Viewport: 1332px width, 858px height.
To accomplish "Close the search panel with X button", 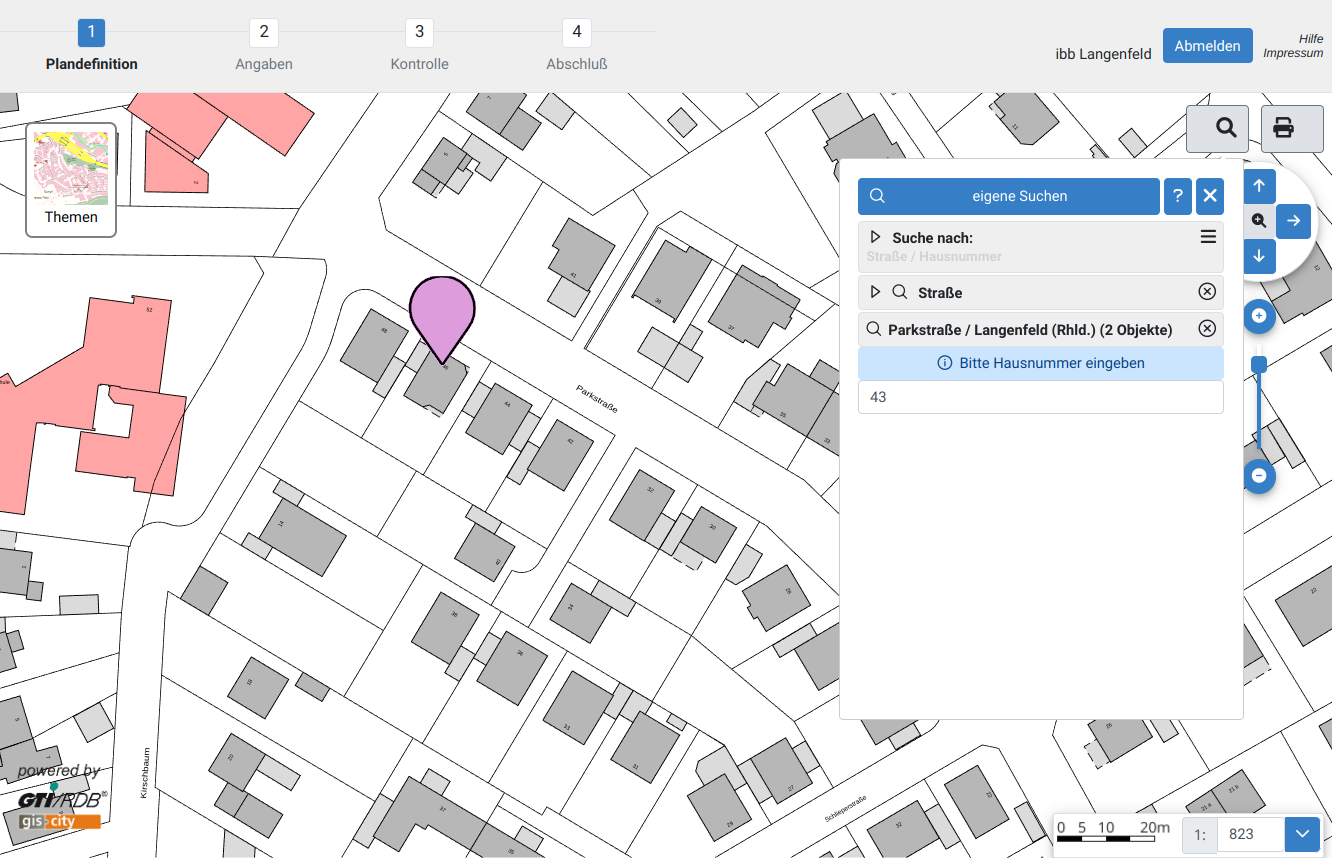I will 1210,196.
